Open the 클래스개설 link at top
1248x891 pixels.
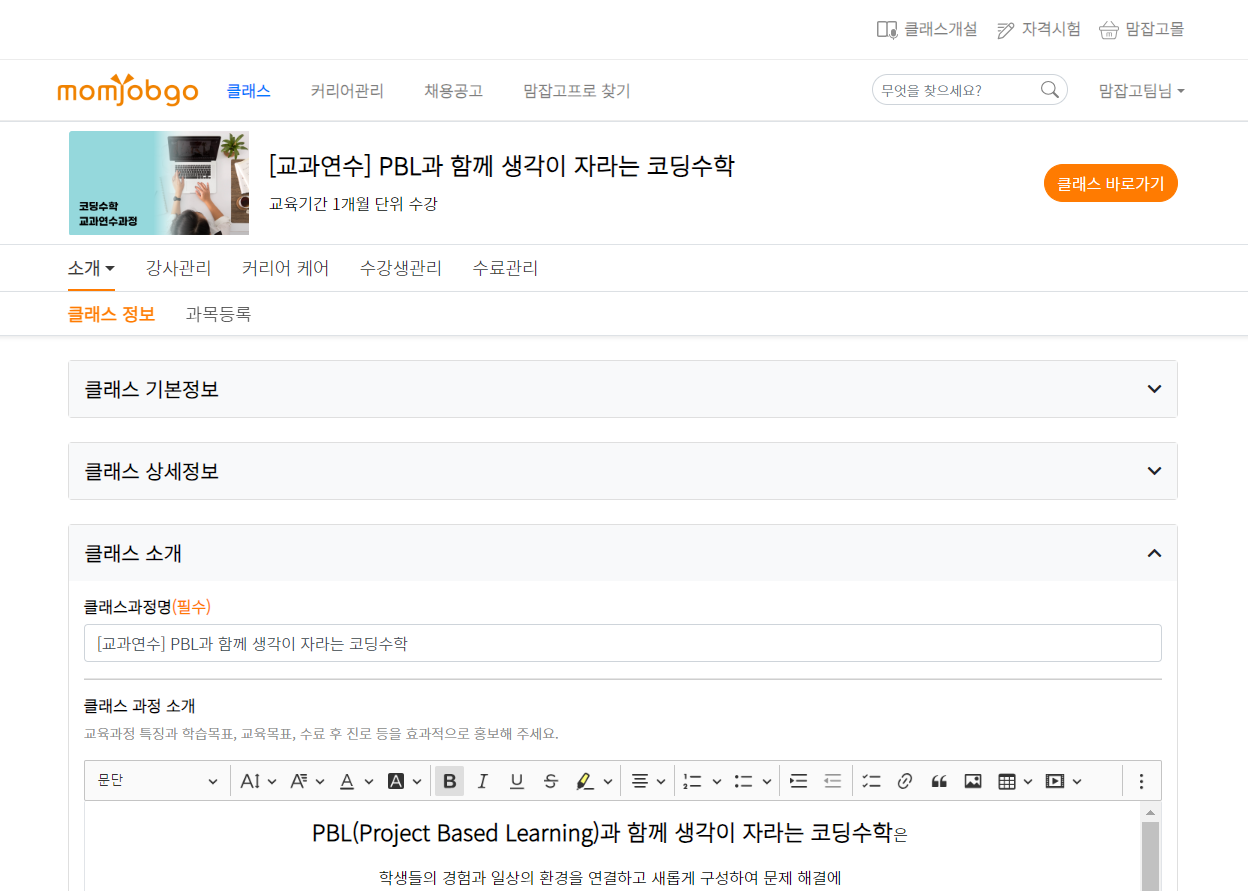927,29
